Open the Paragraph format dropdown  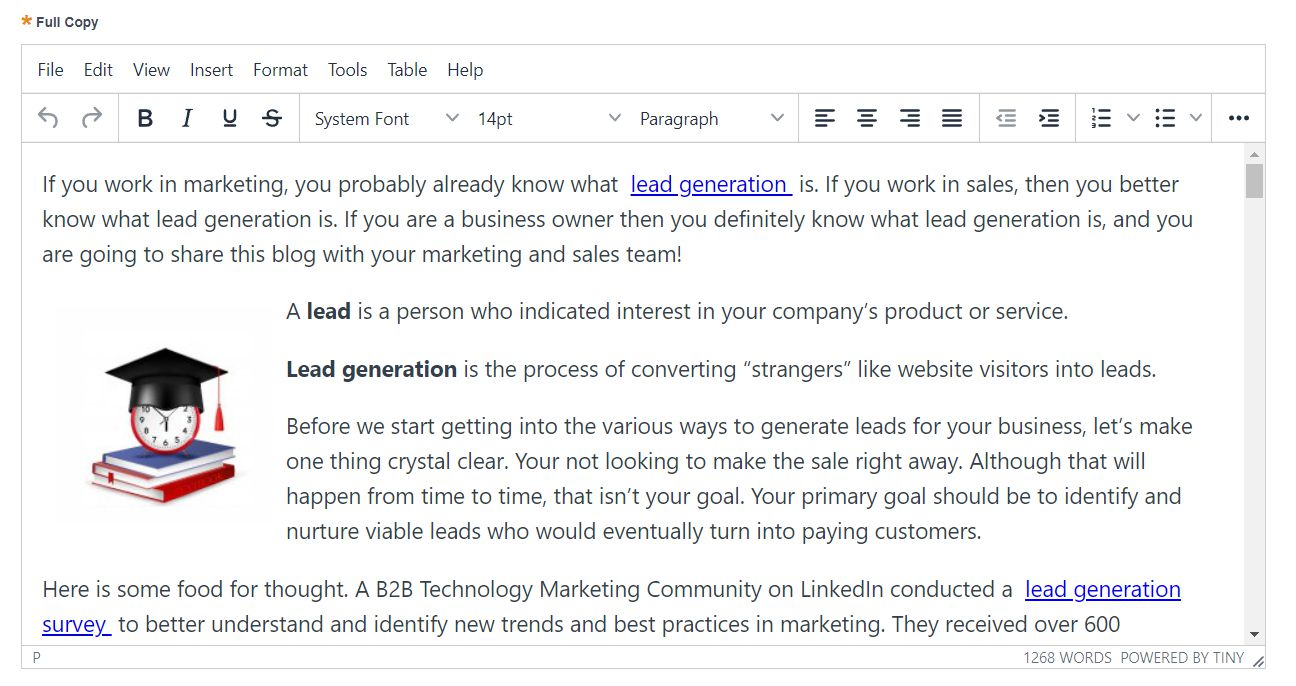click(711, 118)
